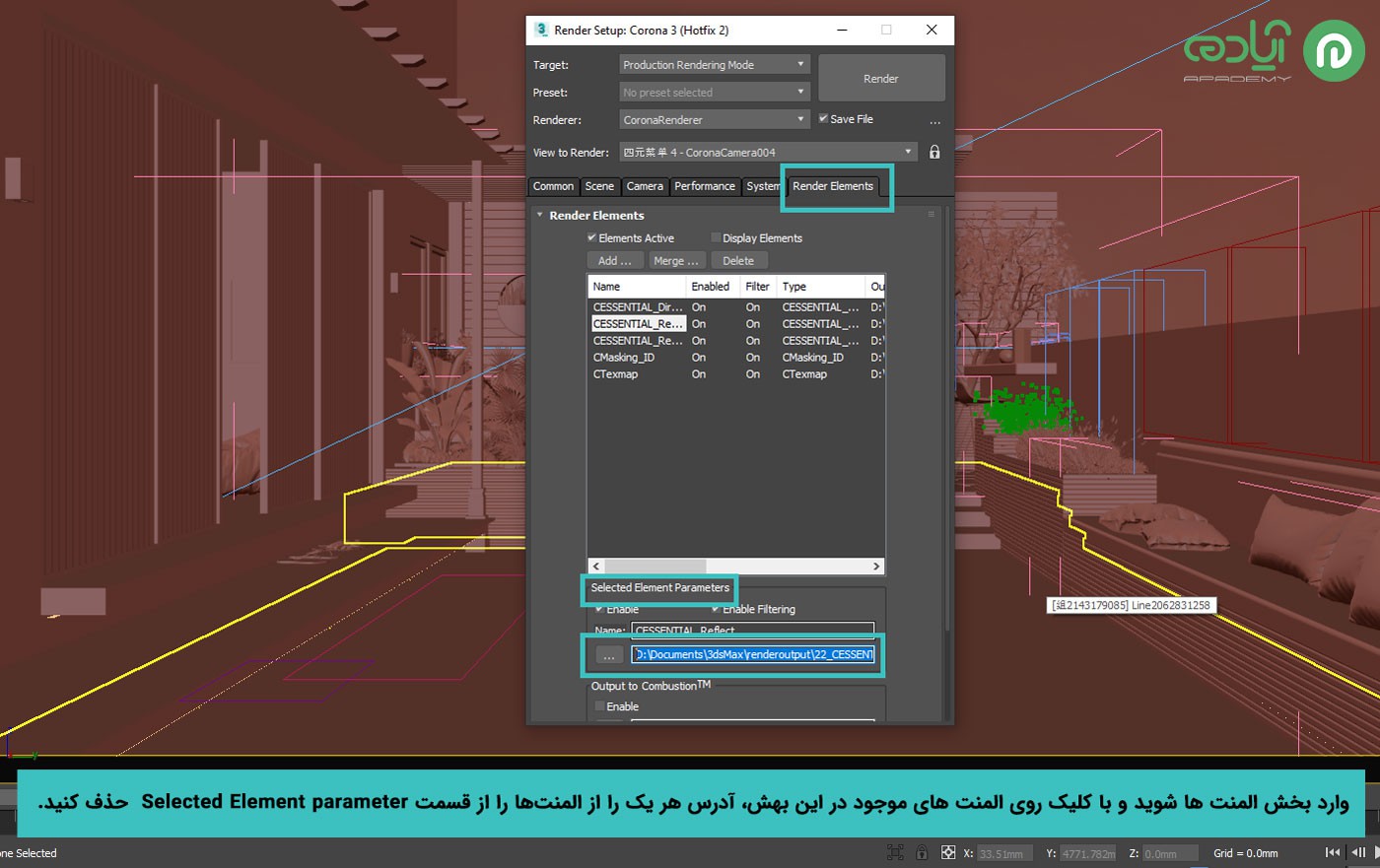Click the element list scroll-left arrow
The image size is (1380, 868).
pyautogui.click(x=595, y=566)
